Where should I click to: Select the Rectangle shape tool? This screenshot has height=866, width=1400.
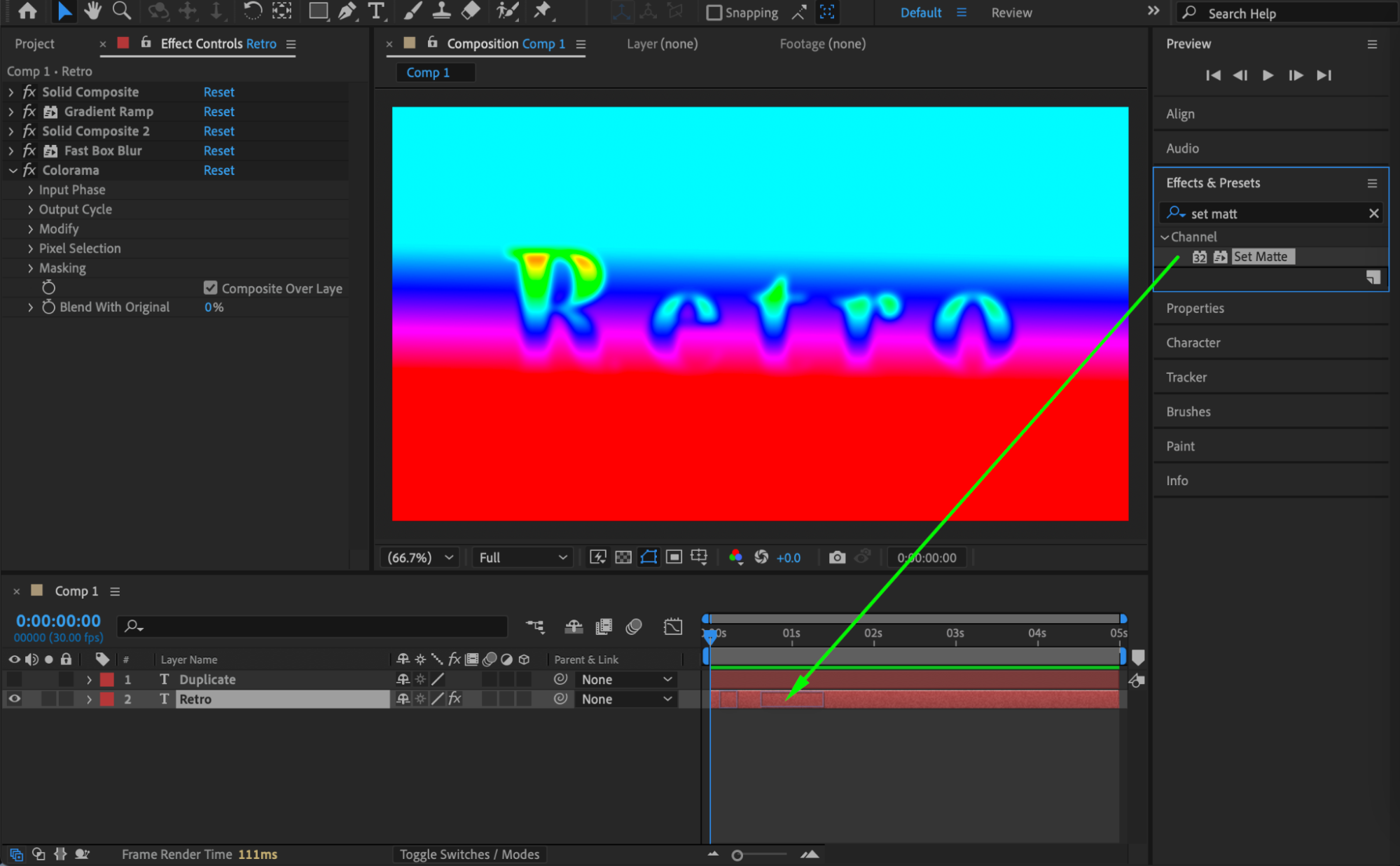pos(319,11)
